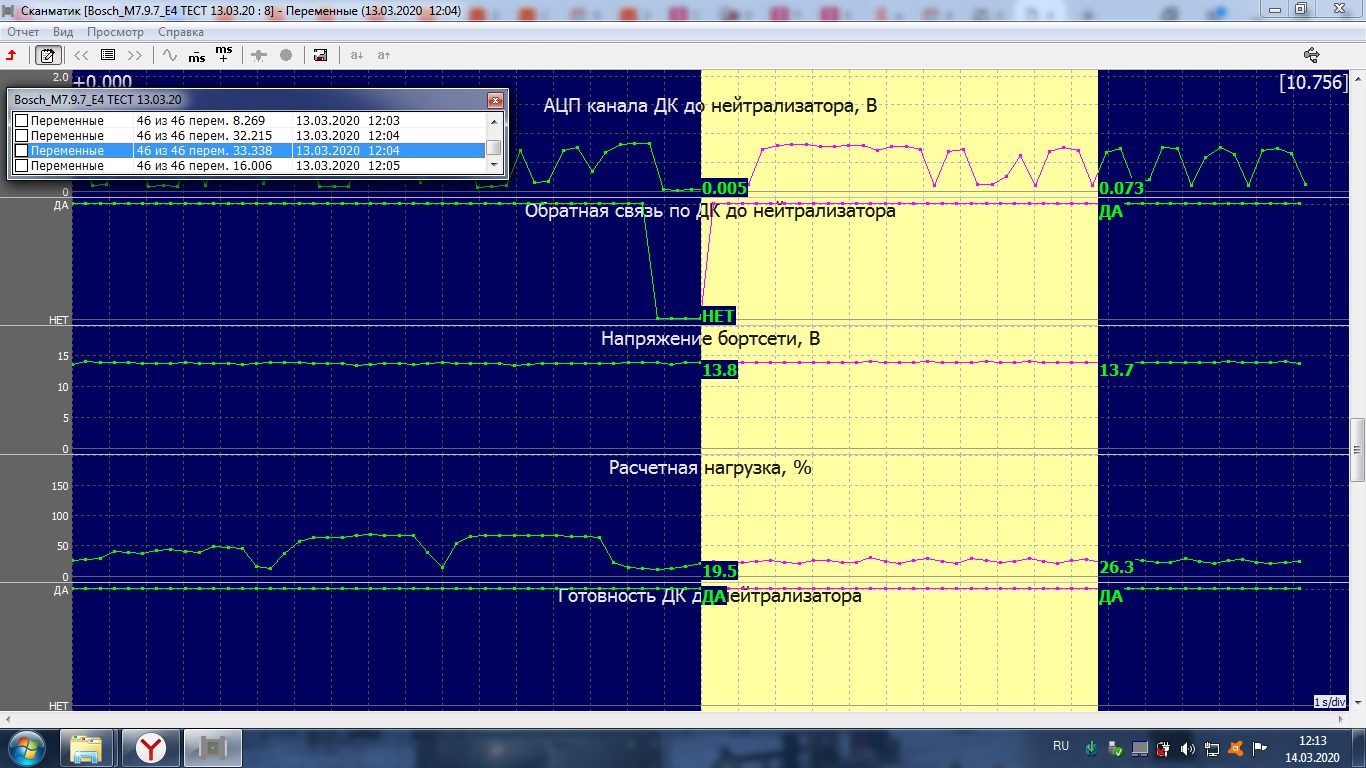1366x768 pixels.
Task: Click the grayed marker crosshair toolbar icon
Action: pos(259,55)
